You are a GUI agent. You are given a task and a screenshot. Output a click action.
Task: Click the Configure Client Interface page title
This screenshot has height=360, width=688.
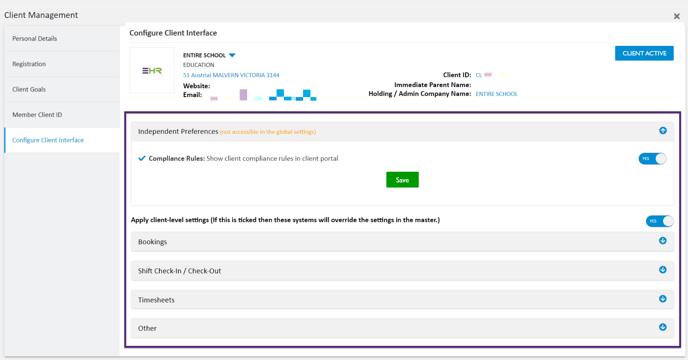coord(173,33)
